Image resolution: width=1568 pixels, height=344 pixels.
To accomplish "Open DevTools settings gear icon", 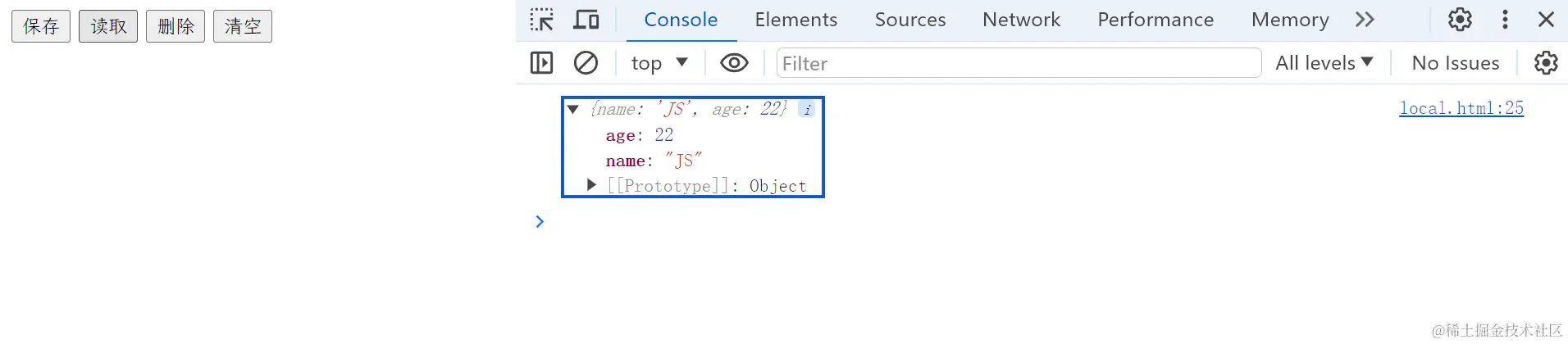I will 1460,20.
